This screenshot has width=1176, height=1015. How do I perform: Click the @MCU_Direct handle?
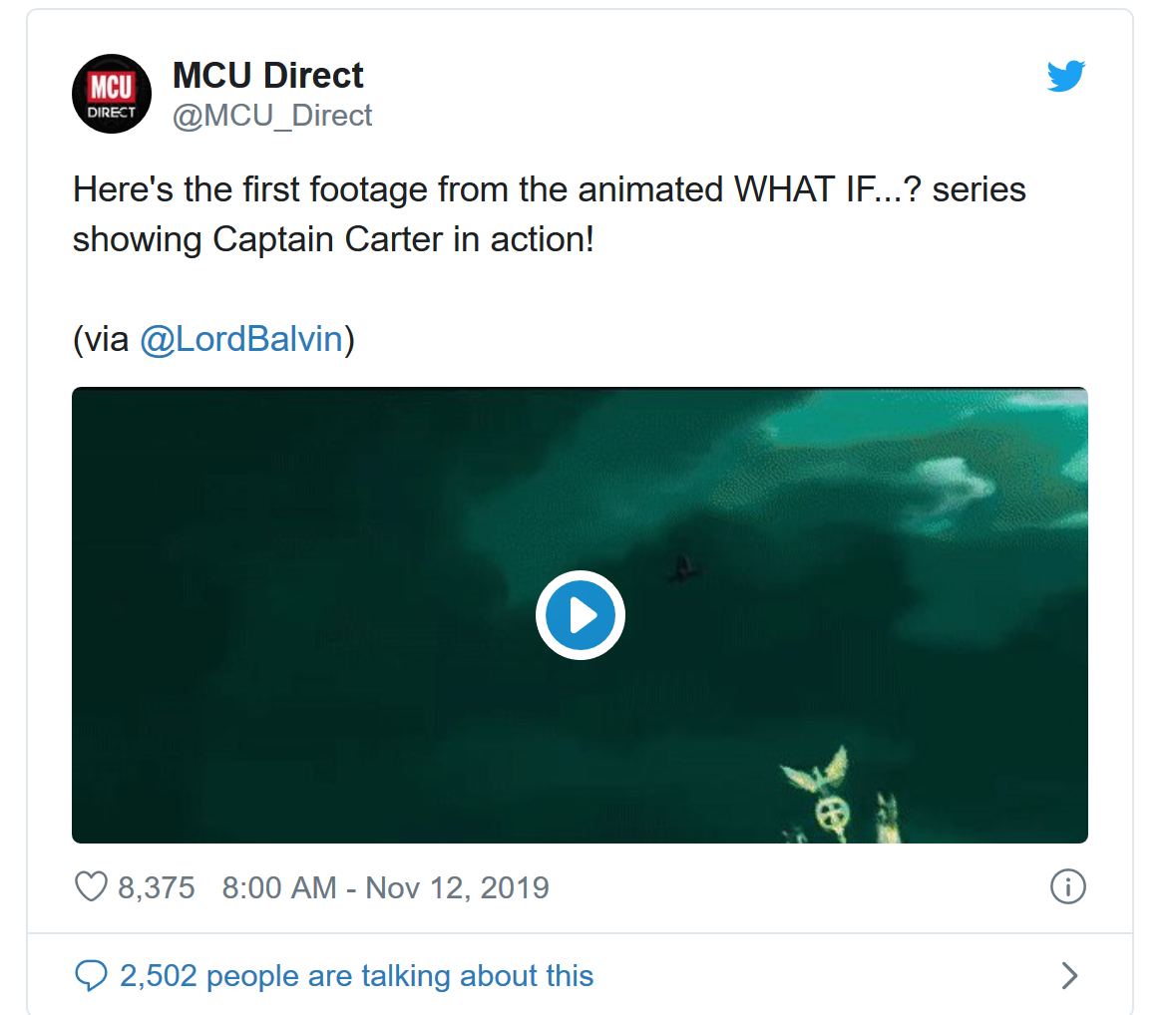click(272, 116)
